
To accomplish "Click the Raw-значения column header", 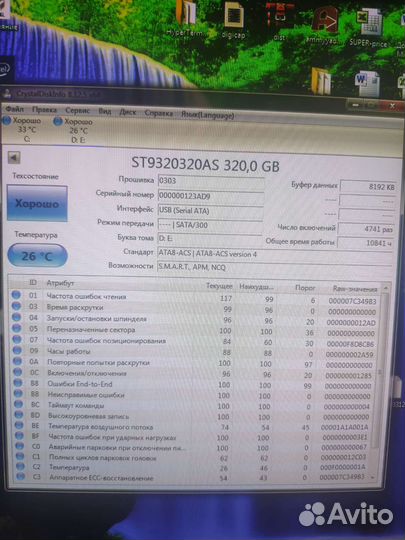I will 355,289.
